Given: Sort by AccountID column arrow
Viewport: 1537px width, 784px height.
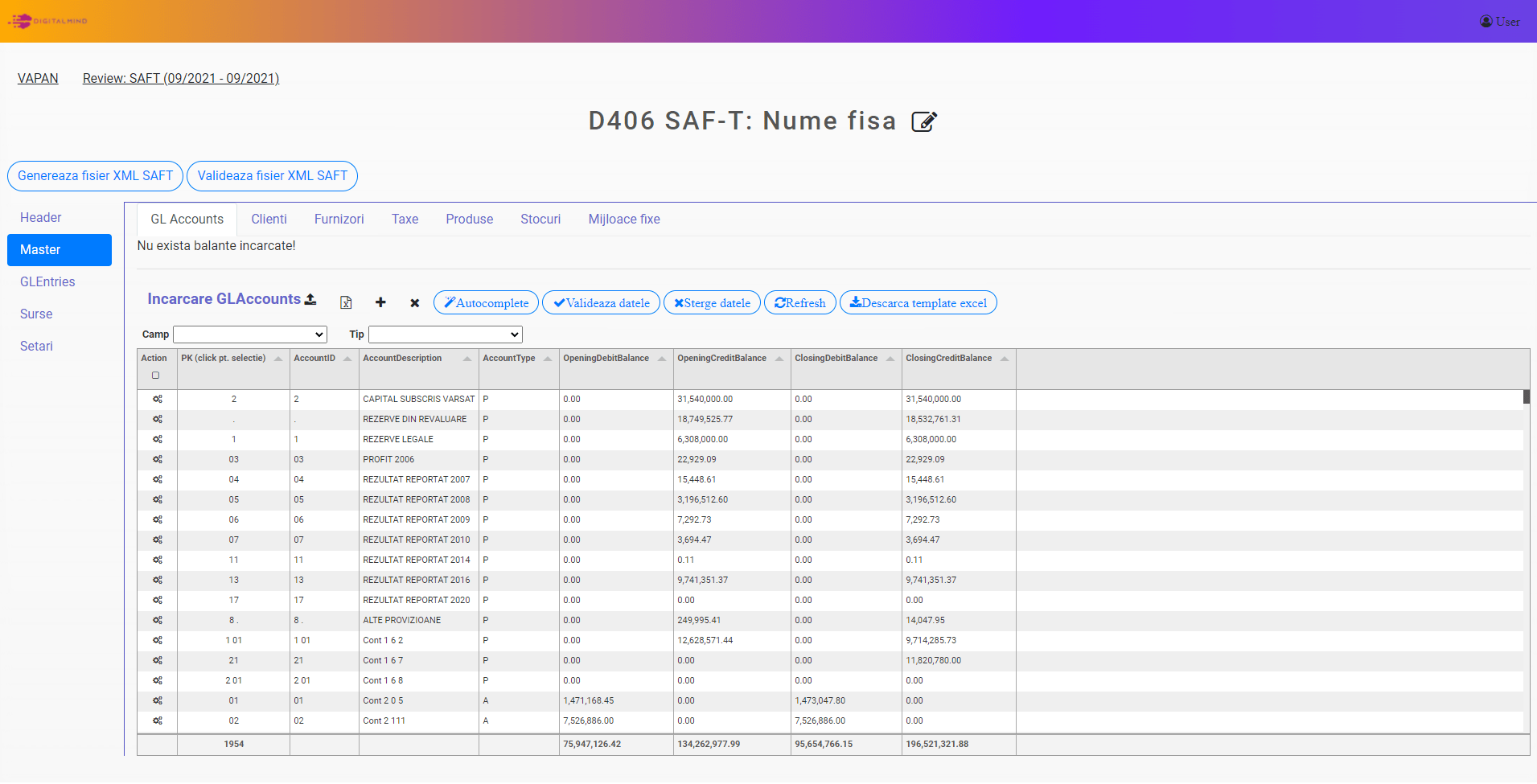Looking at the screenshot, I should coord(347,359).
